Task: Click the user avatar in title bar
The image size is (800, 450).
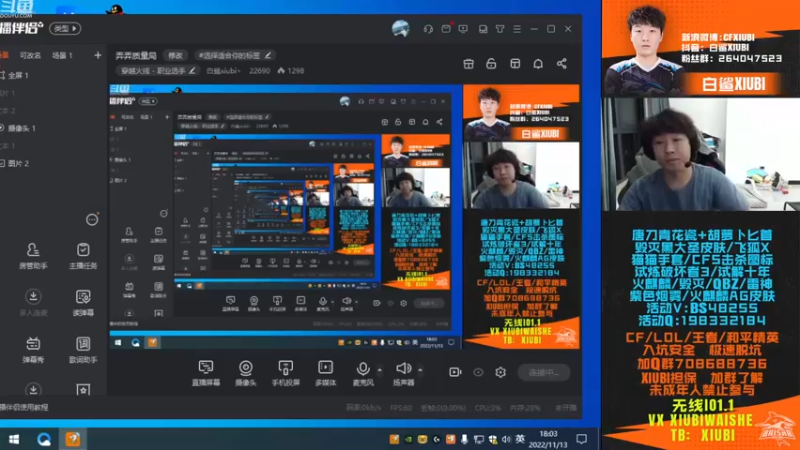Action: pos(401,29)
